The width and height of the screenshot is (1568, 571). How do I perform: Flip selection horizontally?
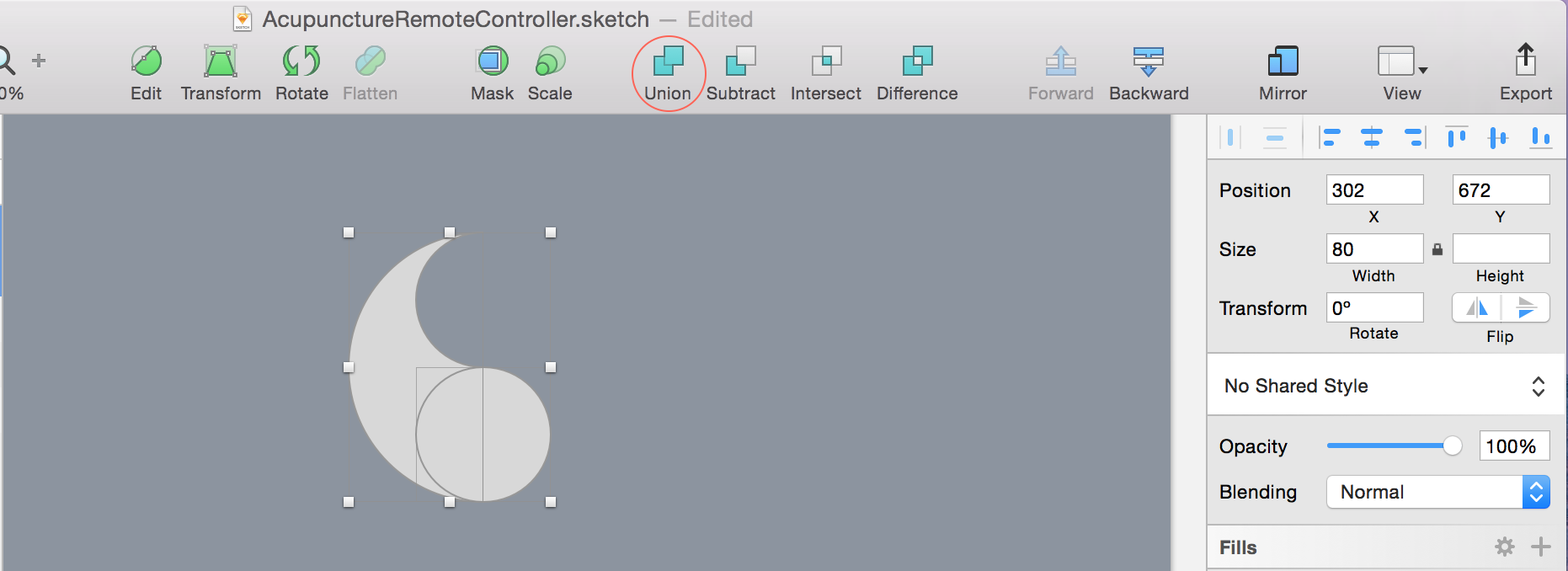tap(1477, 307)
